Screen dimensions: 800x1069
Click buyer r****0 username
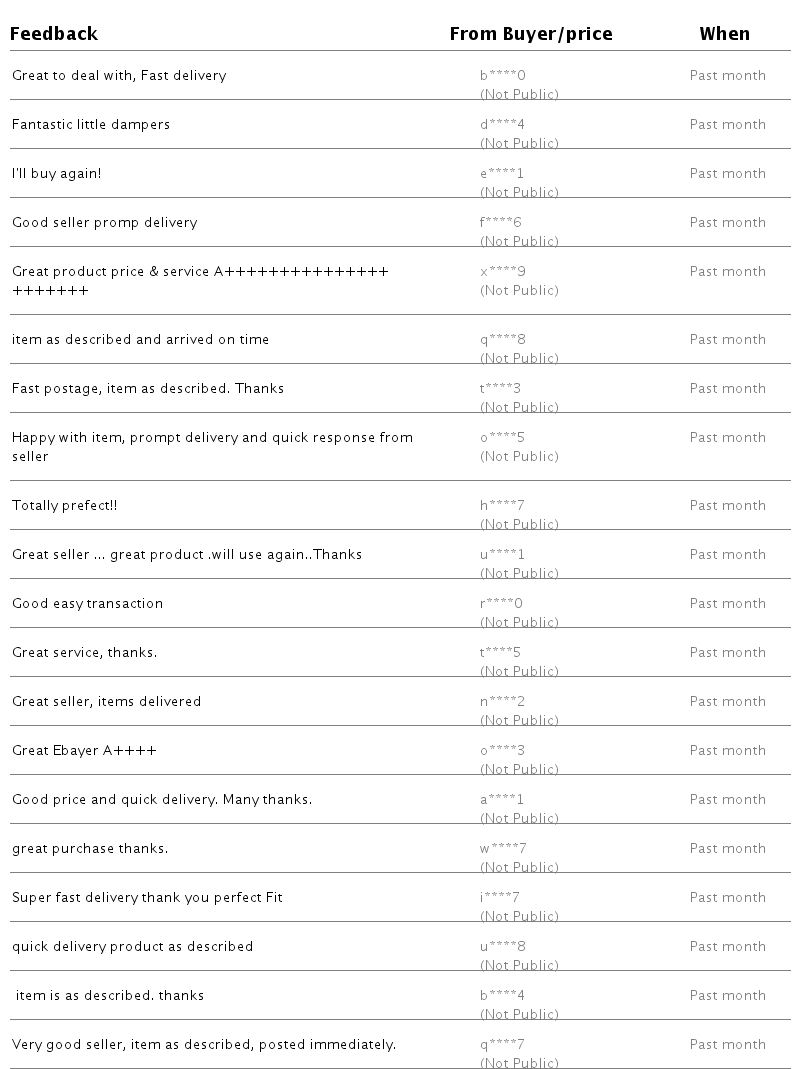point(501,603)
